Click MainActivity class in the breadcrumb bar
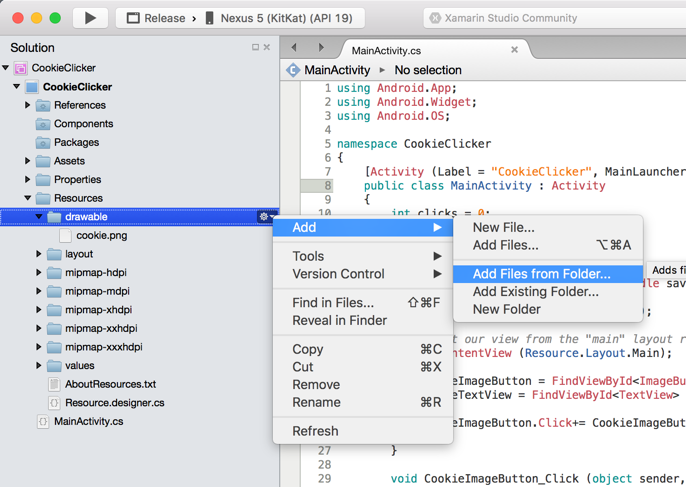This screenshot has height=487, width=686. [x=336, y=70]
